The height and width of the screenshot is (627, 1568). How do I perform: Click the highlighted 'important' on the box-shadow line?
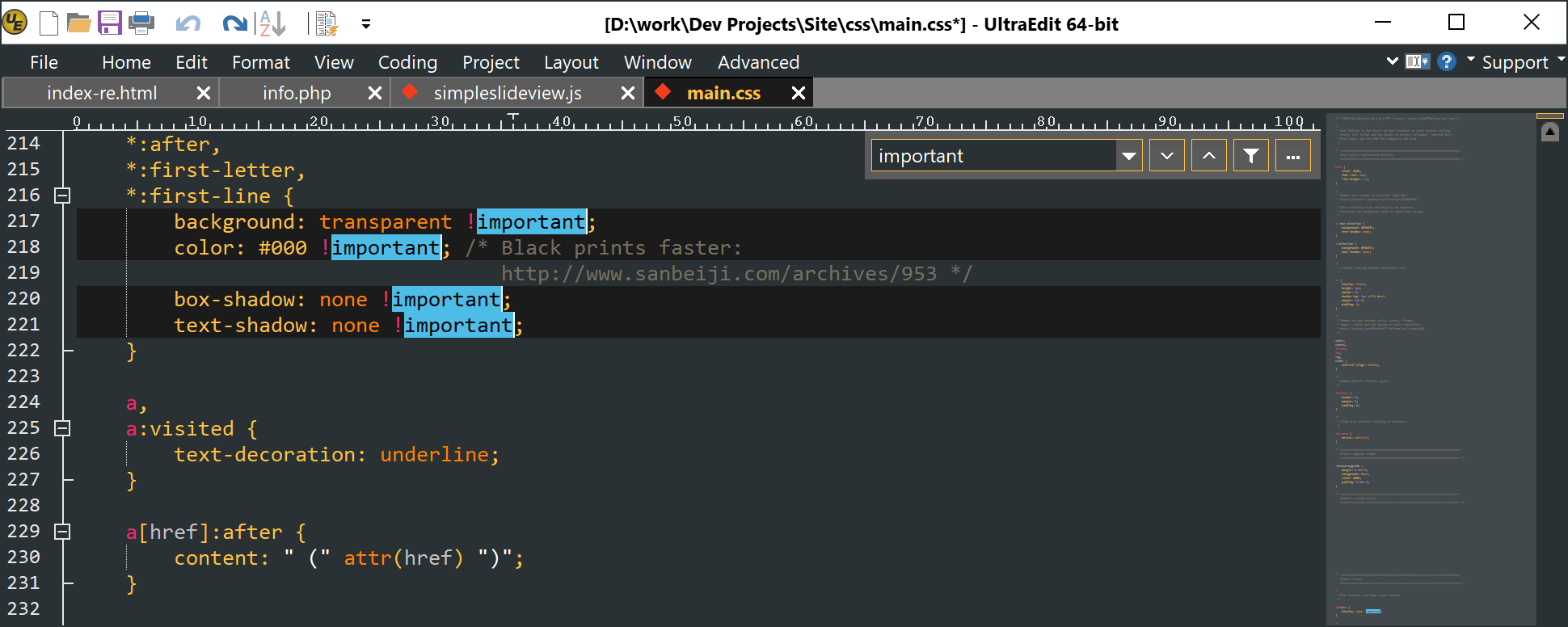(447, 299)
